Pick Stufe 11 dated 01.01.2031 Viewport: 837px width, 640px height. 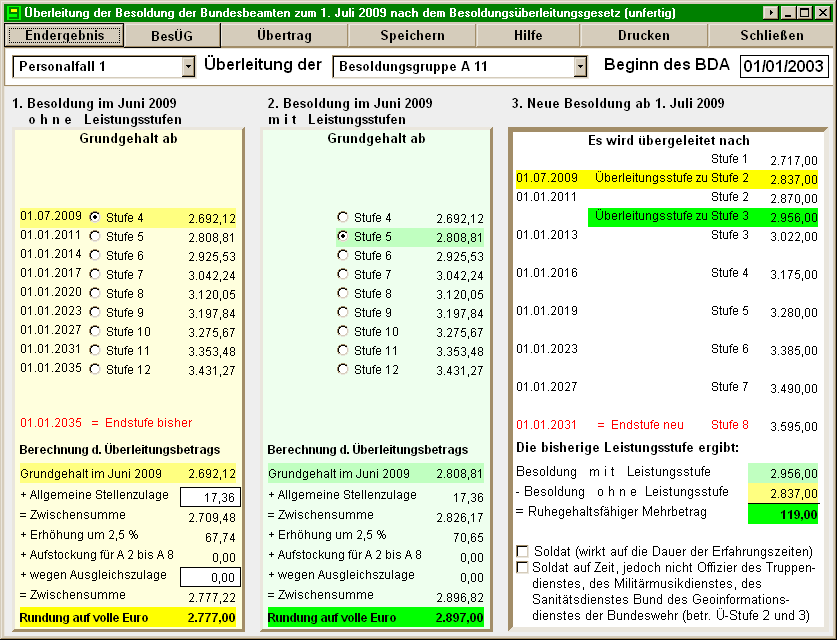[95, 350]
